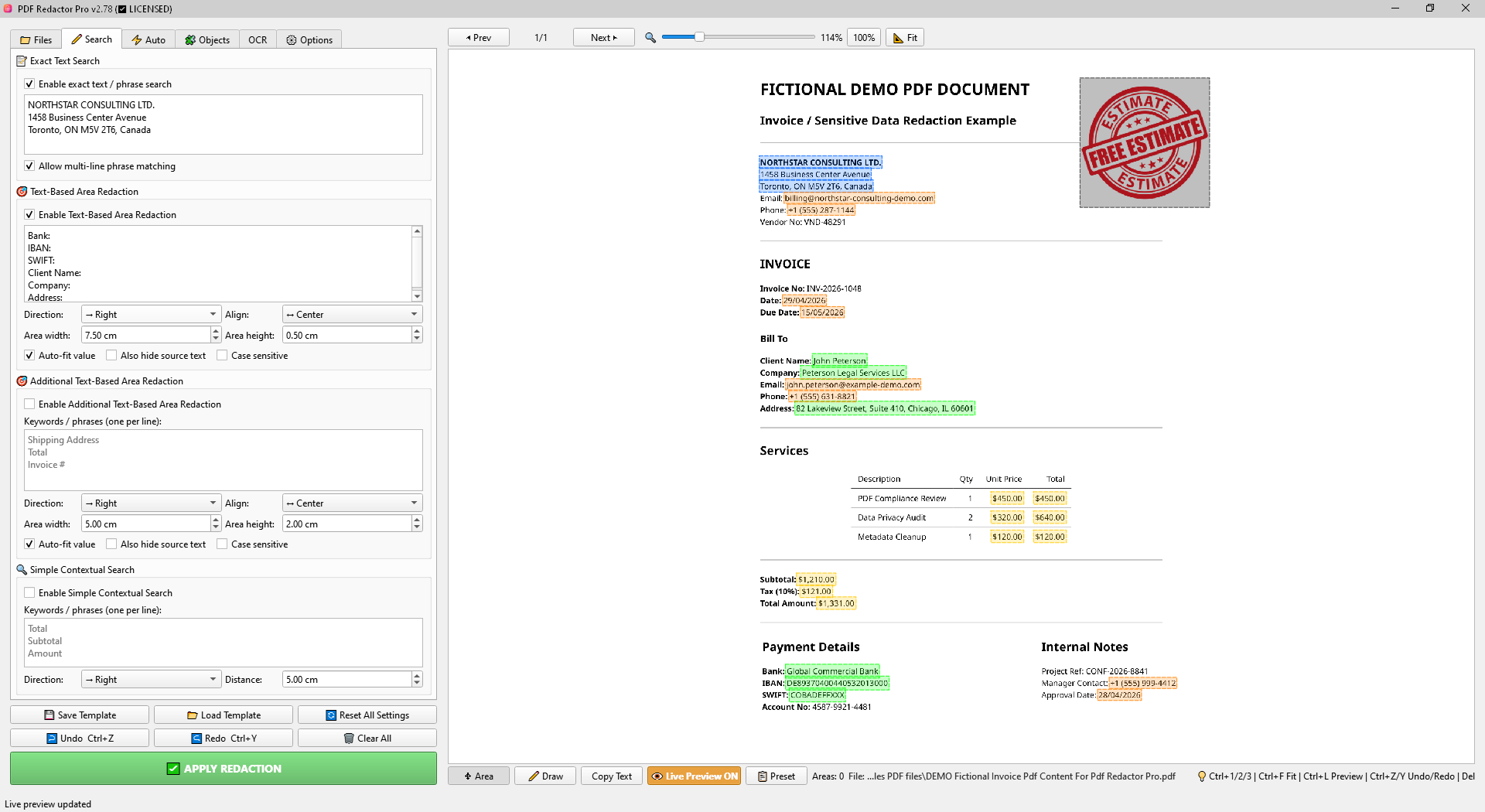Click the Distance 5.00 cm stepper
The image size is (1485, 812).
pyautogui.click(x=417, y=680)
